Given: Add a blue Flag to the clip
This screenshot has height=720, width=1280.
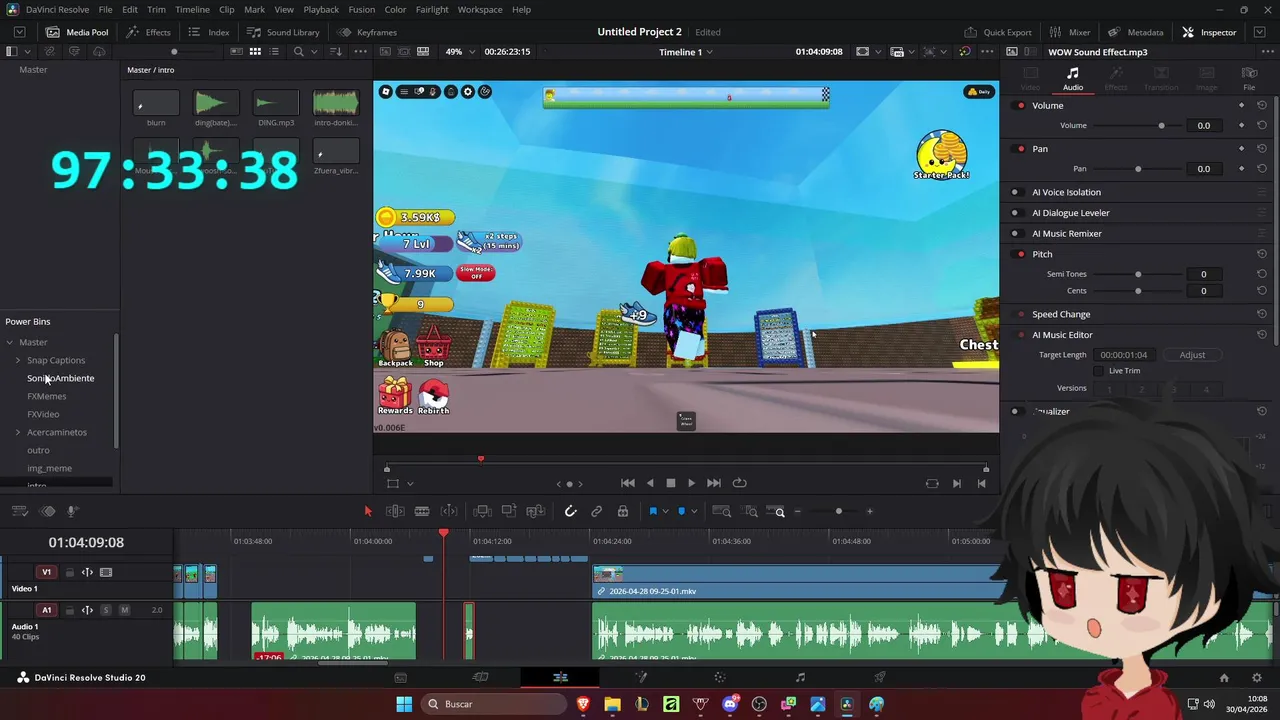Looking at the screenshot, I should pos(653,511).
